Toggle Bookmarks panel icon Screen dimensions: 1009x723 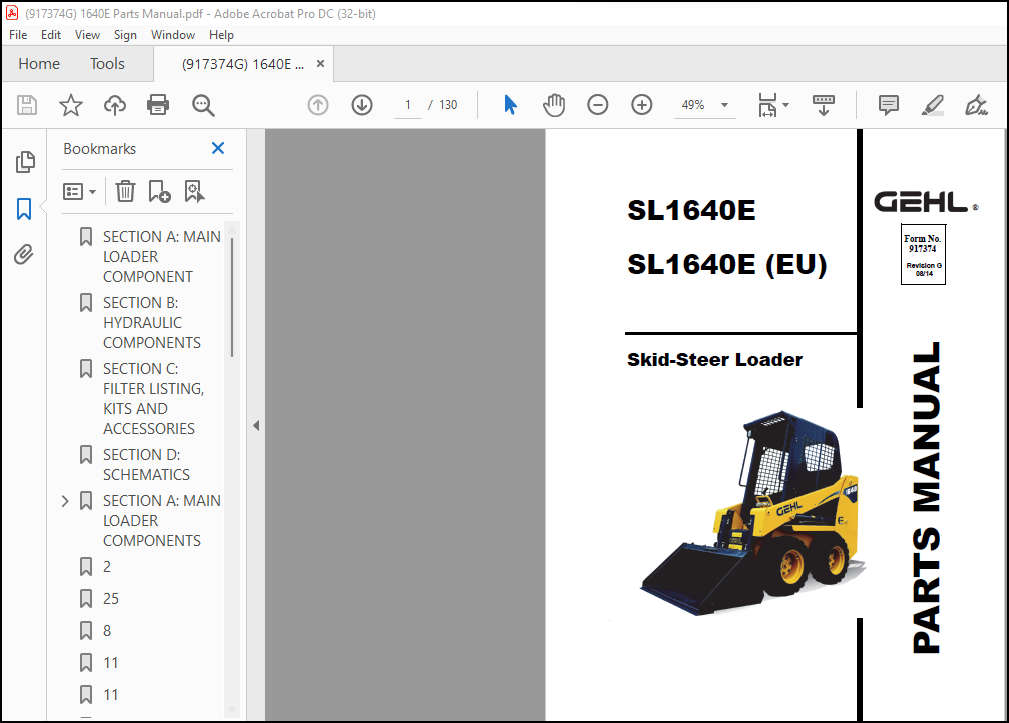tap(24, 209)
